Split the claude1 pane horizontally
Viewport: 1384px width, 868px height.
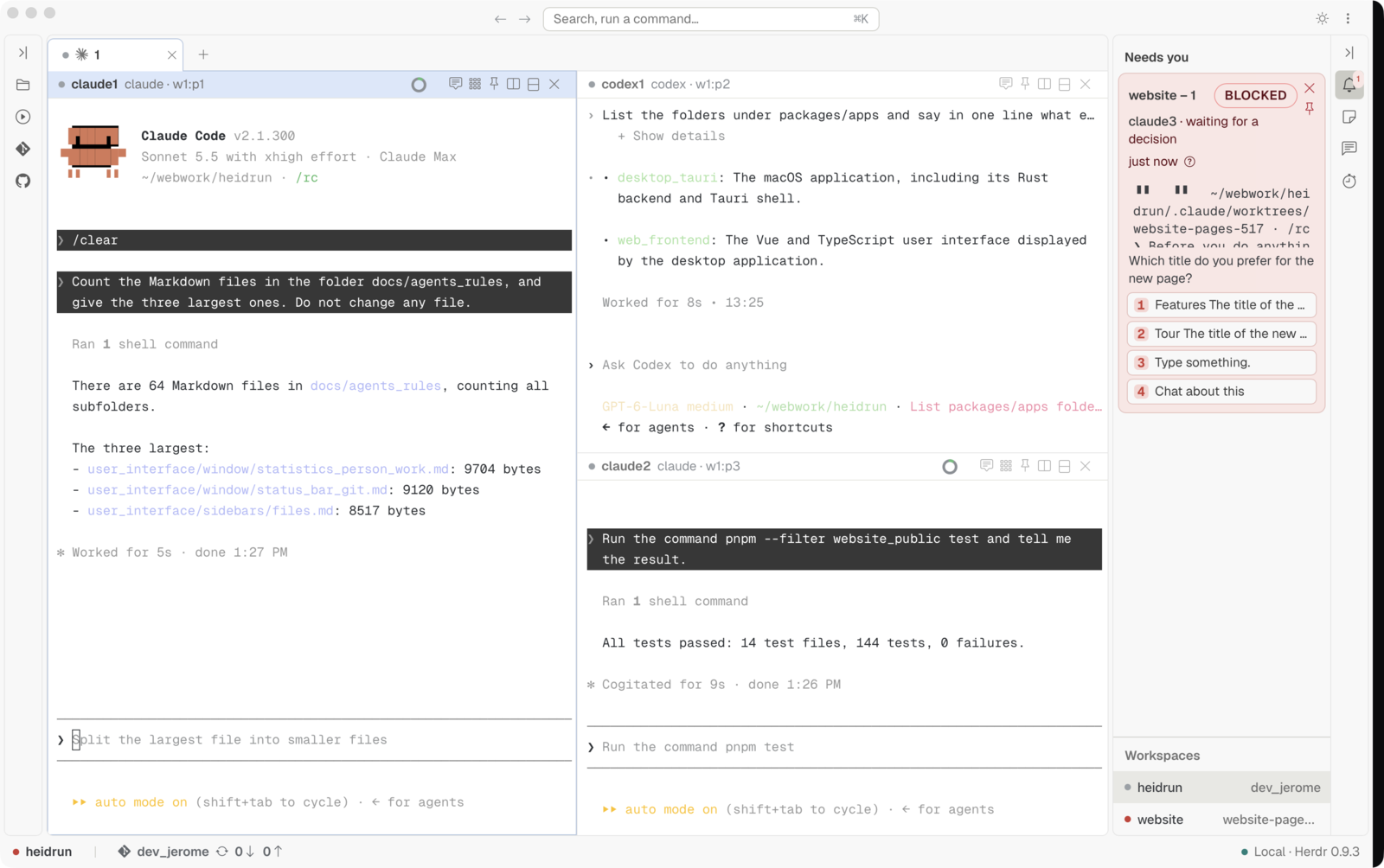534,84
